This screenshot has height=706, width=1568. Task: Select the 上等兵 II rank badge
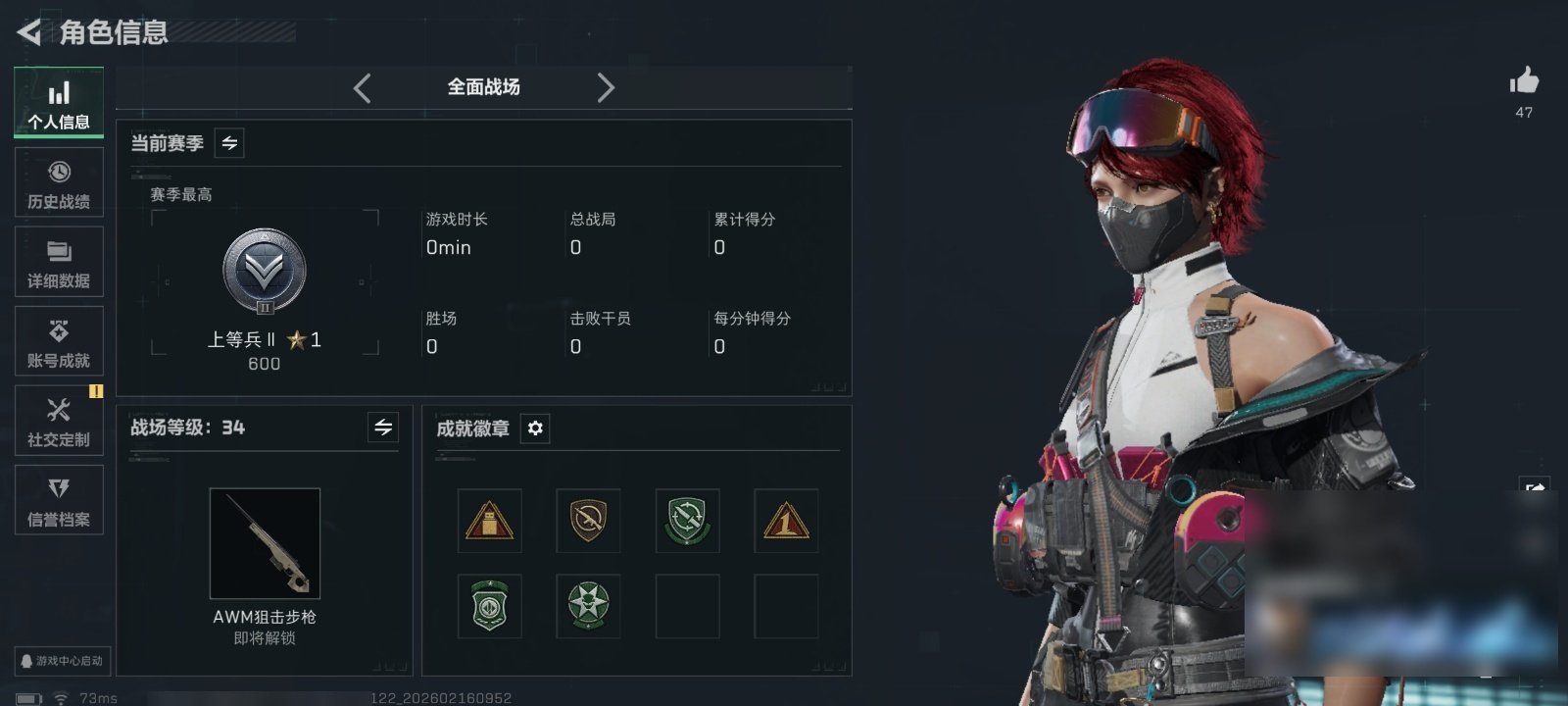pyautogui.click(x=265, y=272)
